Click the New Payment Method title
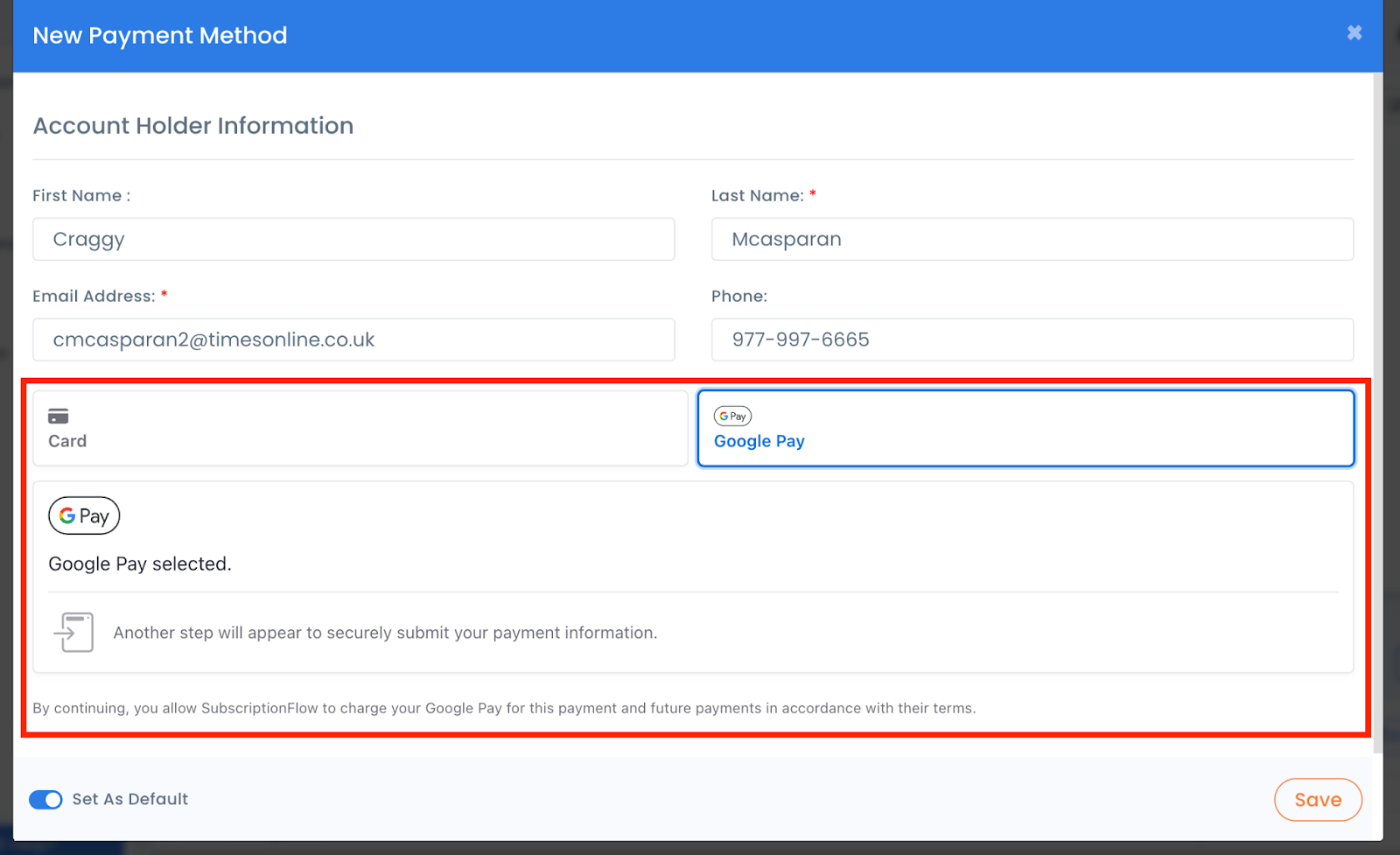 (160, 35)
